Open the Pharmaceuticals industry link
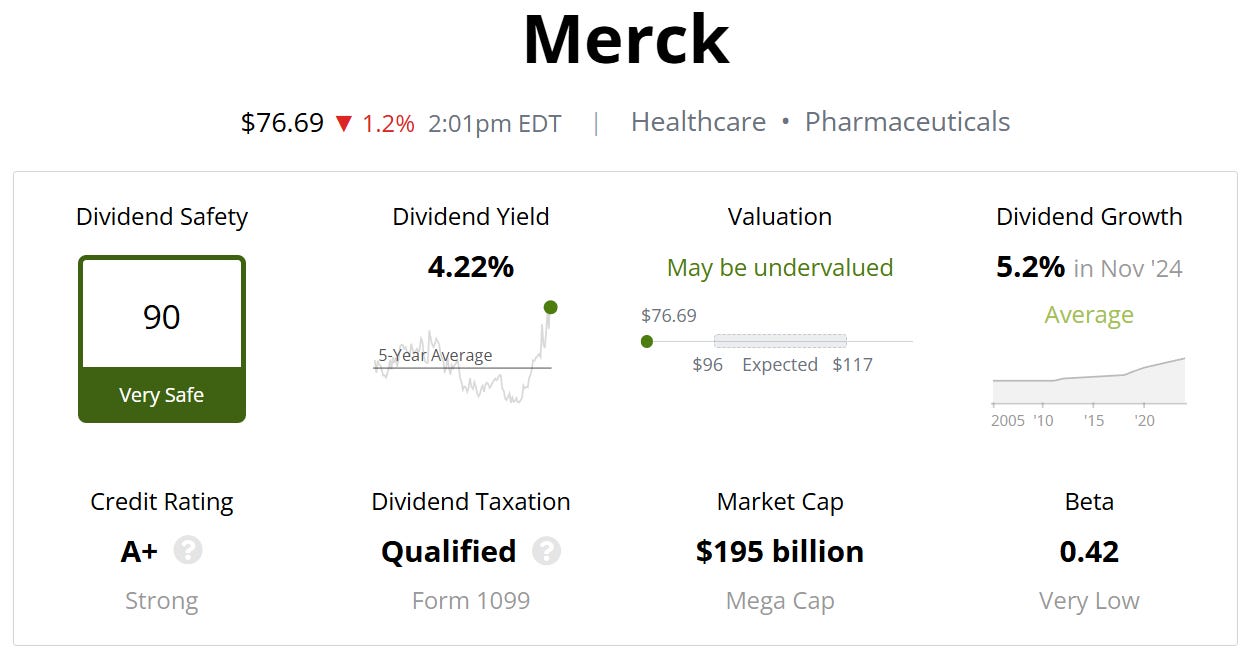Screen dimensions: 1255x656 pyautogui.click(x=907, y=122)
